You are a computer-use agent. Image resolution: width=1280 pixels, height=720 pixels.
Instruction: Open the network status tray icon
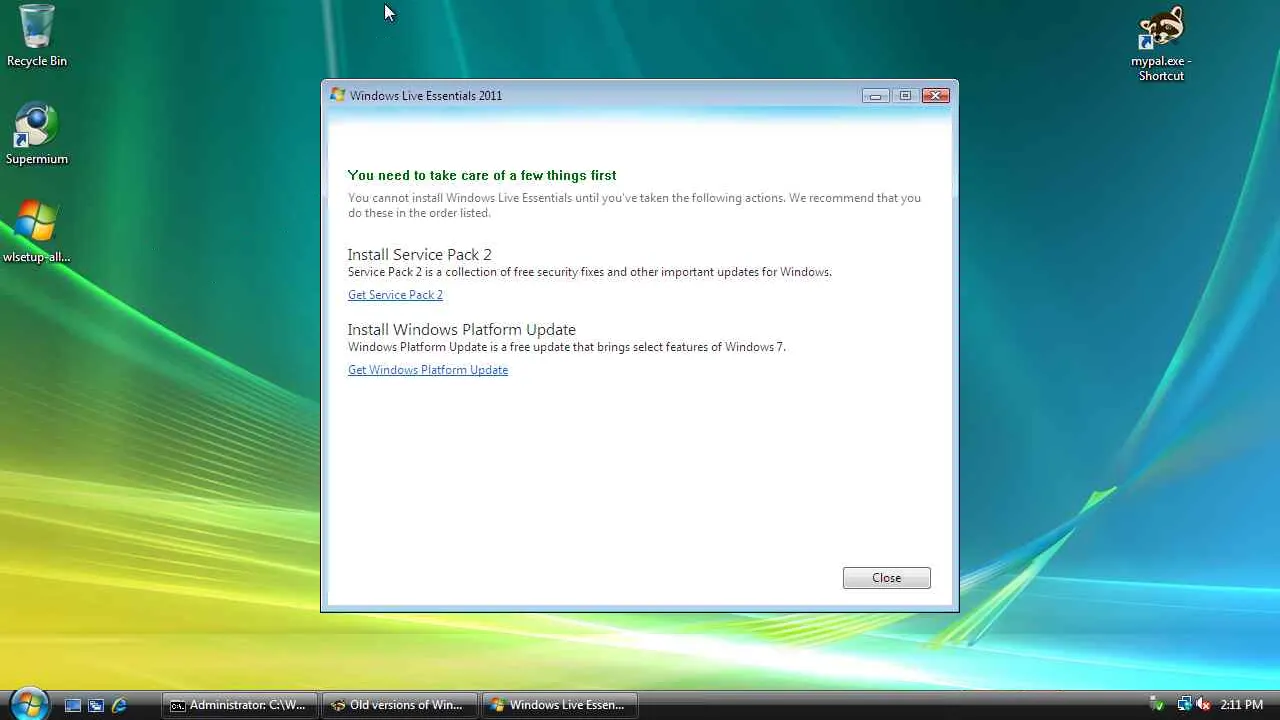[1184, 705]
